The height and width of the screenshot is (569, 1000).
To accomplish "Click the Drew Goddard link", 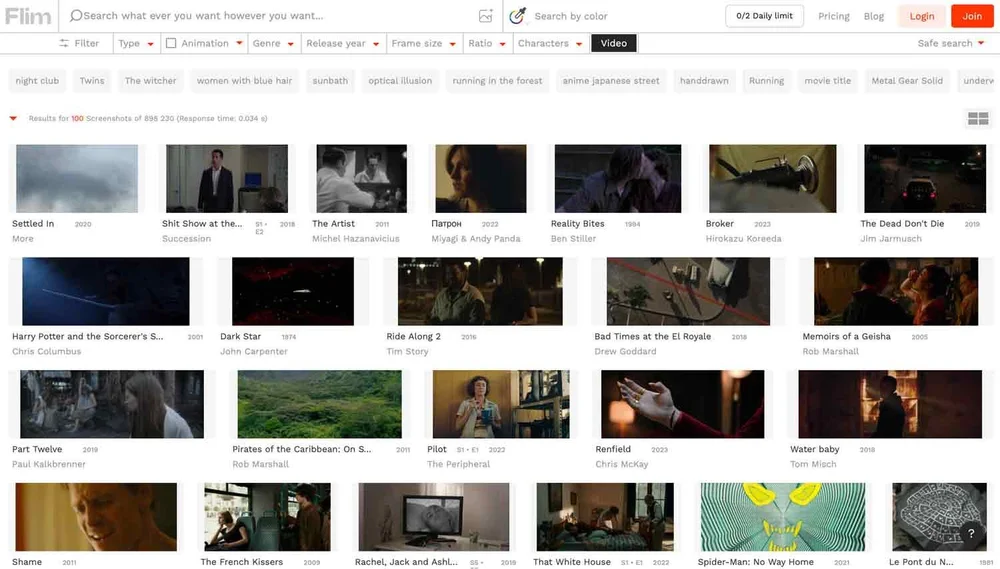I will tap(625, 351).
